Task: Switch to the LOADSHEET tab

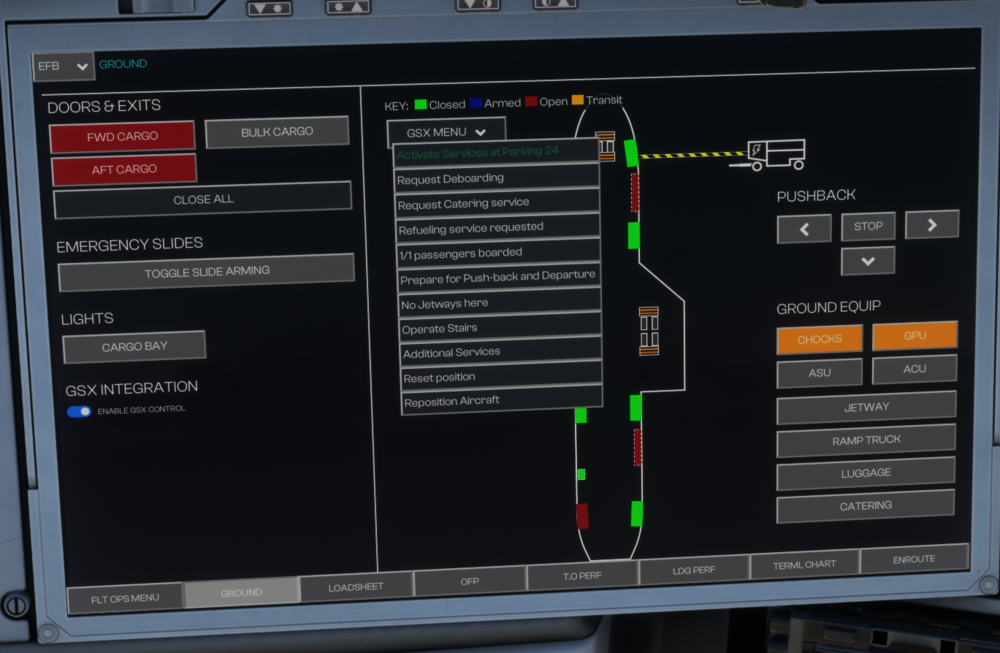Action: click(356, 587)
